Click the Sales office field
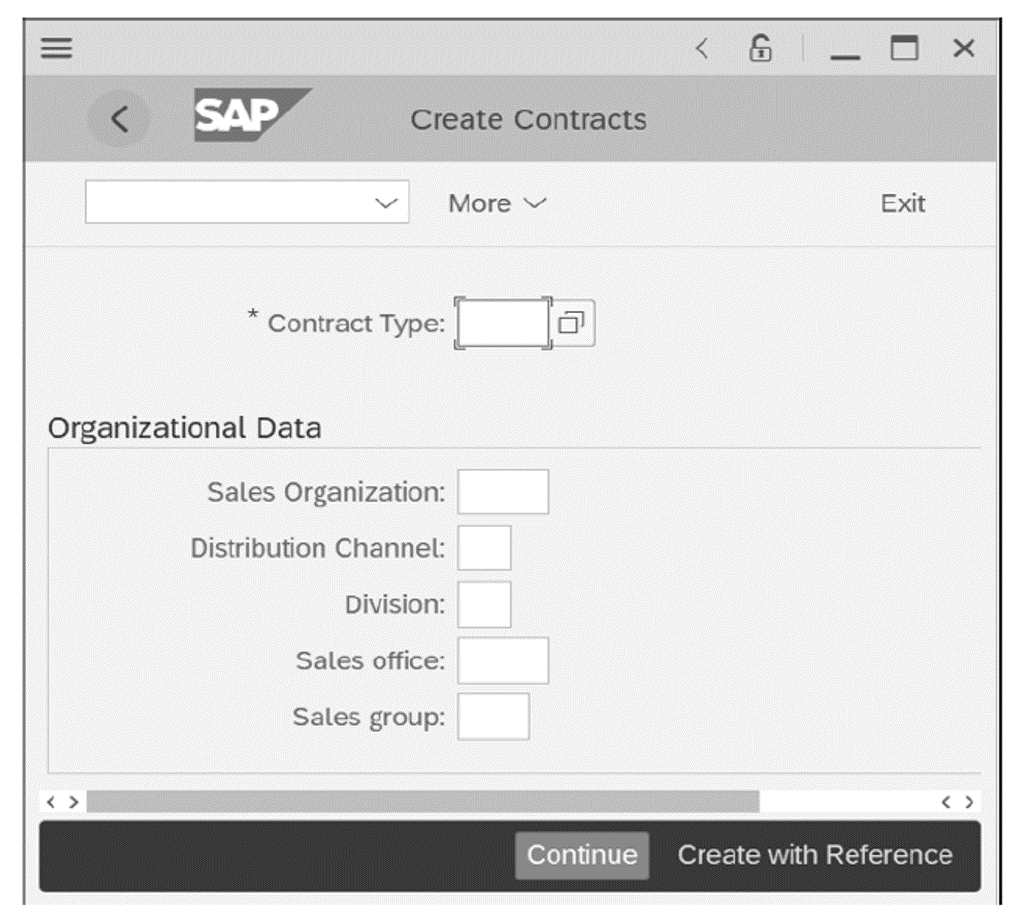Screen dimensions: 1015x920 pos(503,659)
